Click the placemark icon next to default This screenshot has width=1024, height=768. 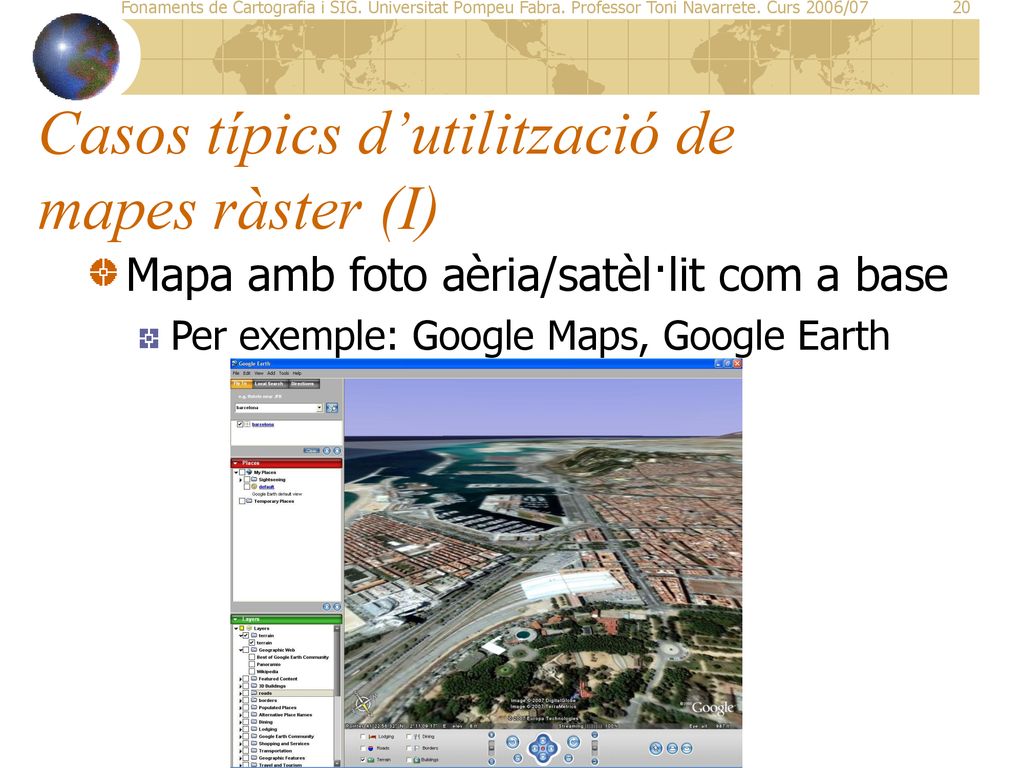[254, 487]
